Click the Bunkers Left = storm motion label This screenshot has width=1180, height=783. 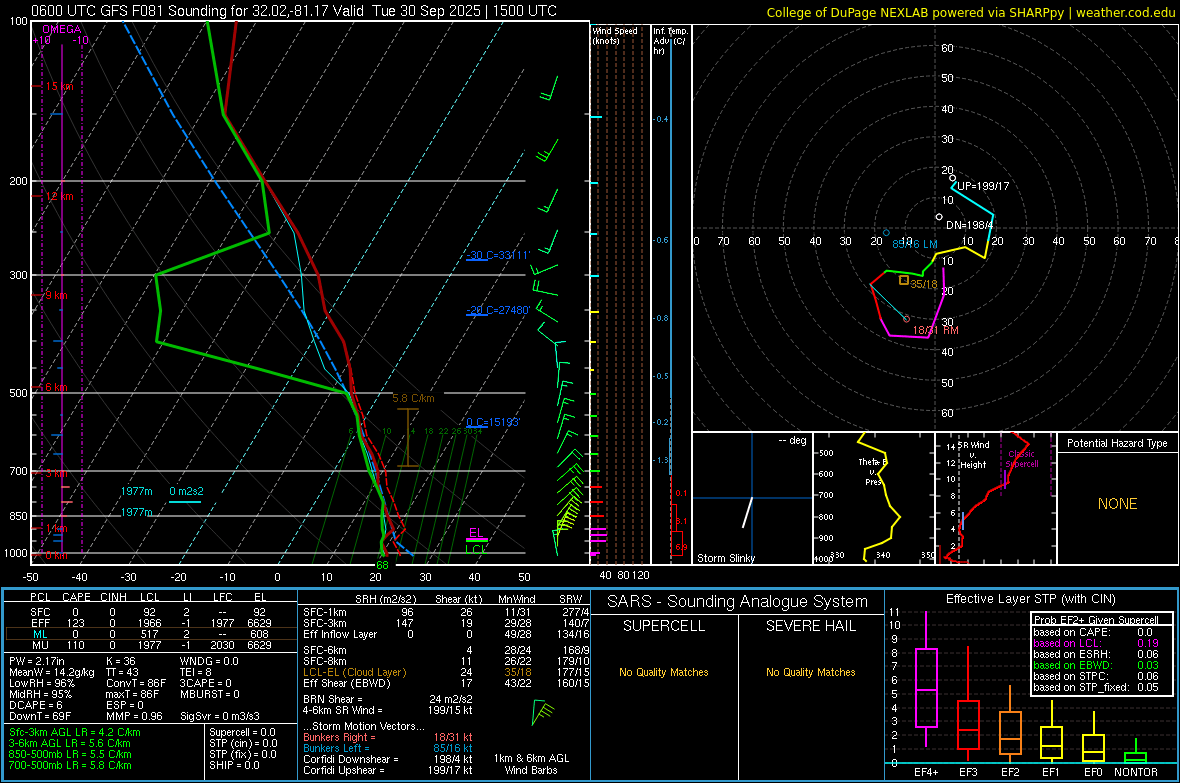click(336, 748)
